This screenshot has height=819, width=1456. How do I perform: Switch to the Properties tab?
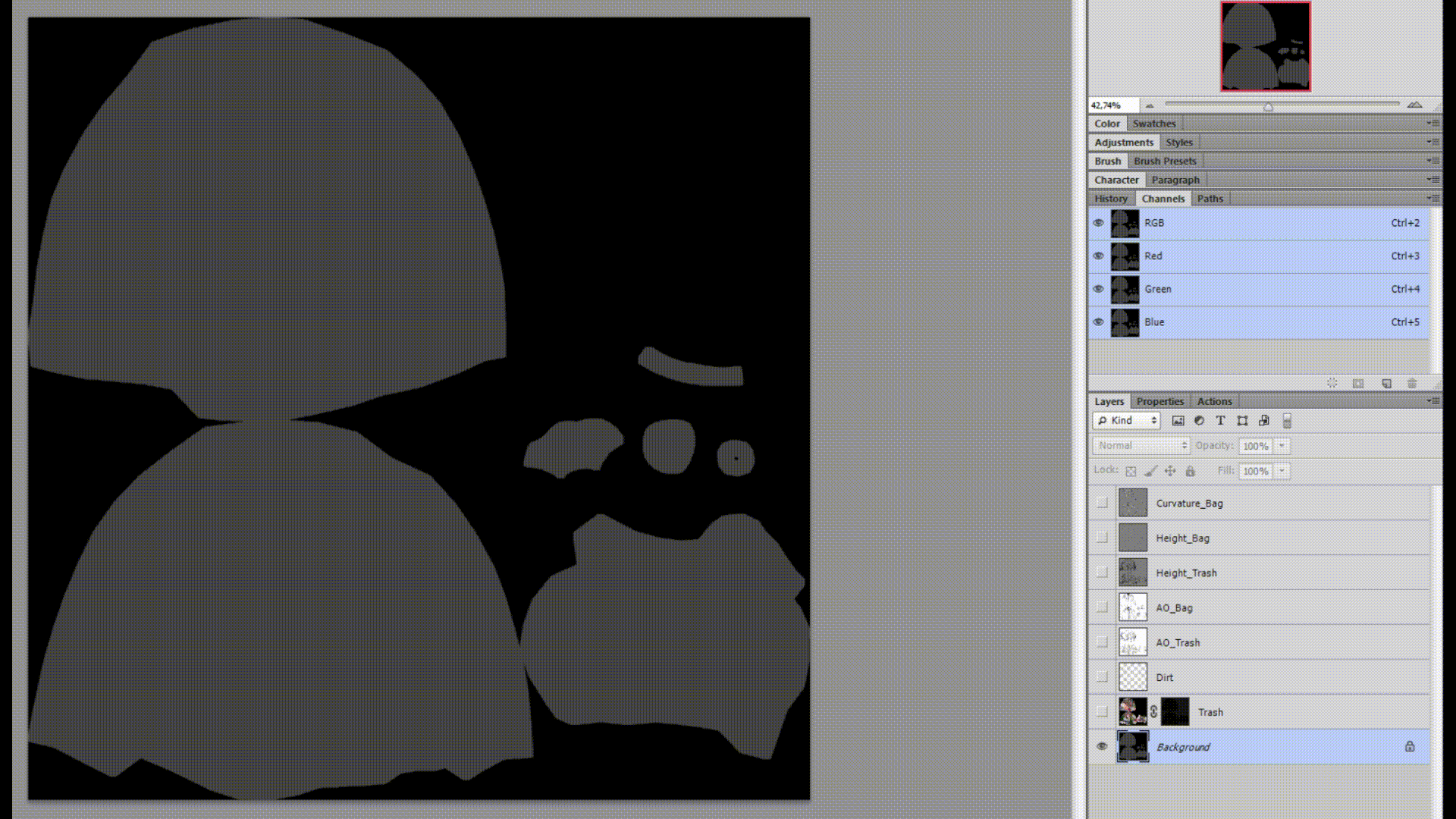[x=1159, y=402]
